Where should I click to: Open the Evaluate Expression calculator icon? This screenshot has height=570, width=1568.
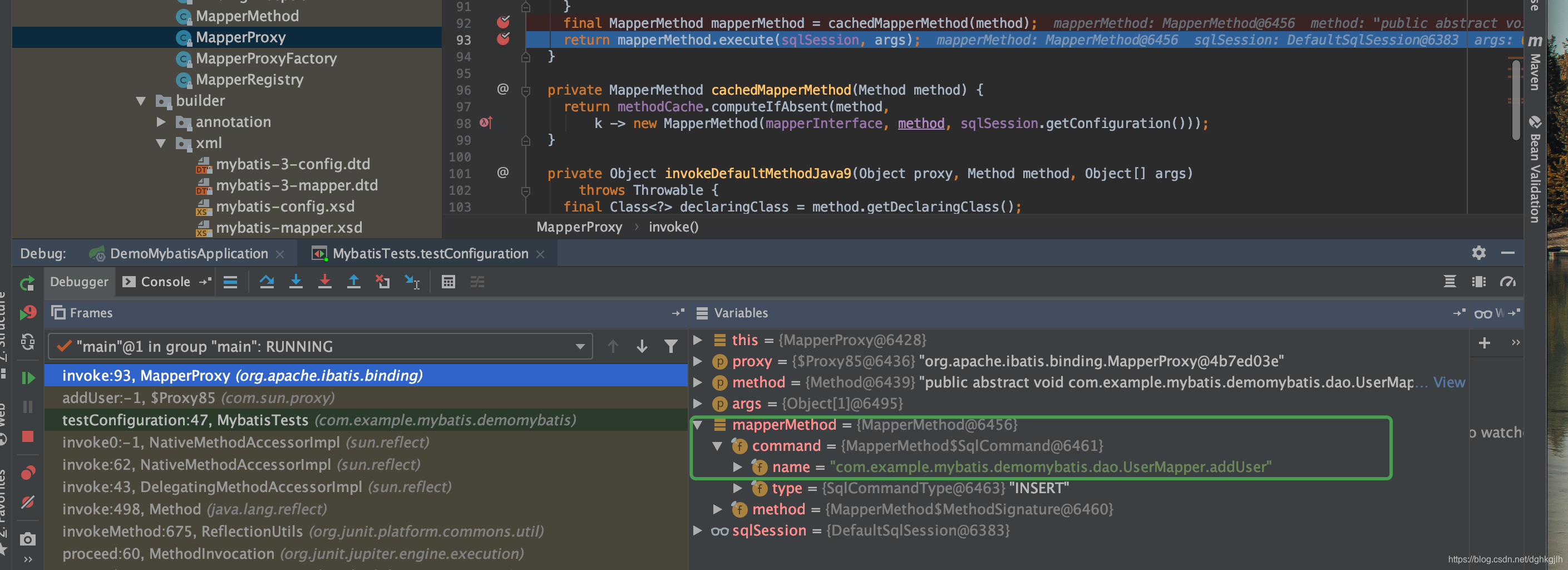tap(448, 282)
